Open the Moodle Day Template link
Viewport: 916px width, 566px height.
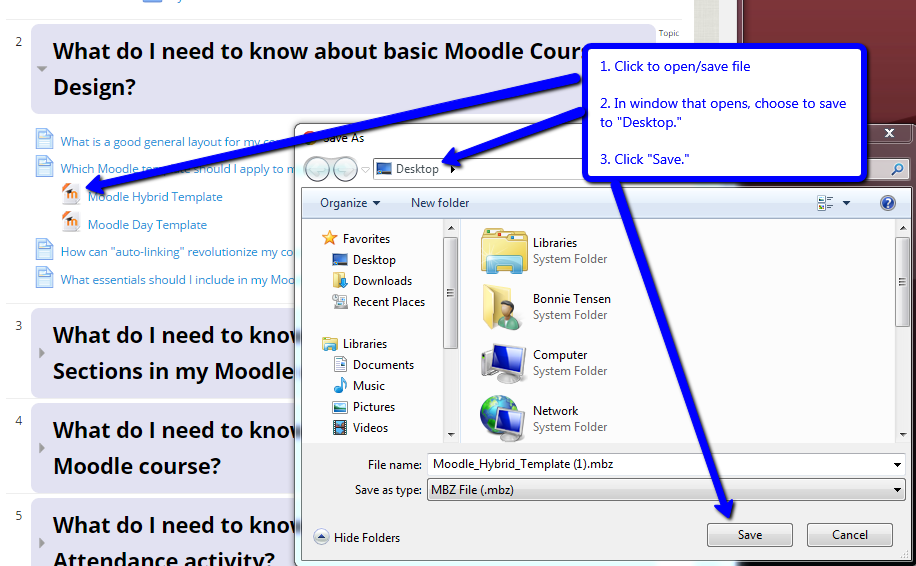click(147, 225)
